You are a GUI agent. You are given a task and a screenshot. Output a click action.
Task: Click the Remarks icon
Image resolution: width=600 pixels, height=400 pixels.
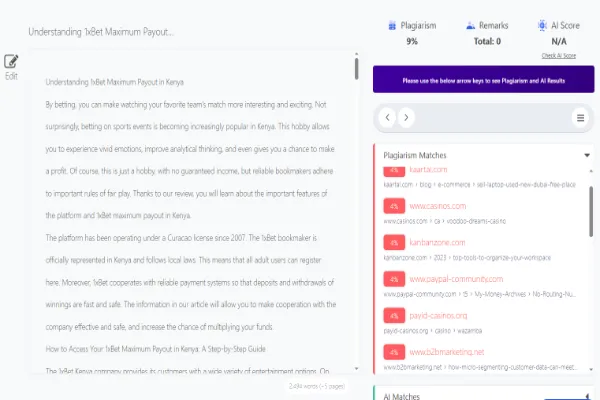coord(471,26)
